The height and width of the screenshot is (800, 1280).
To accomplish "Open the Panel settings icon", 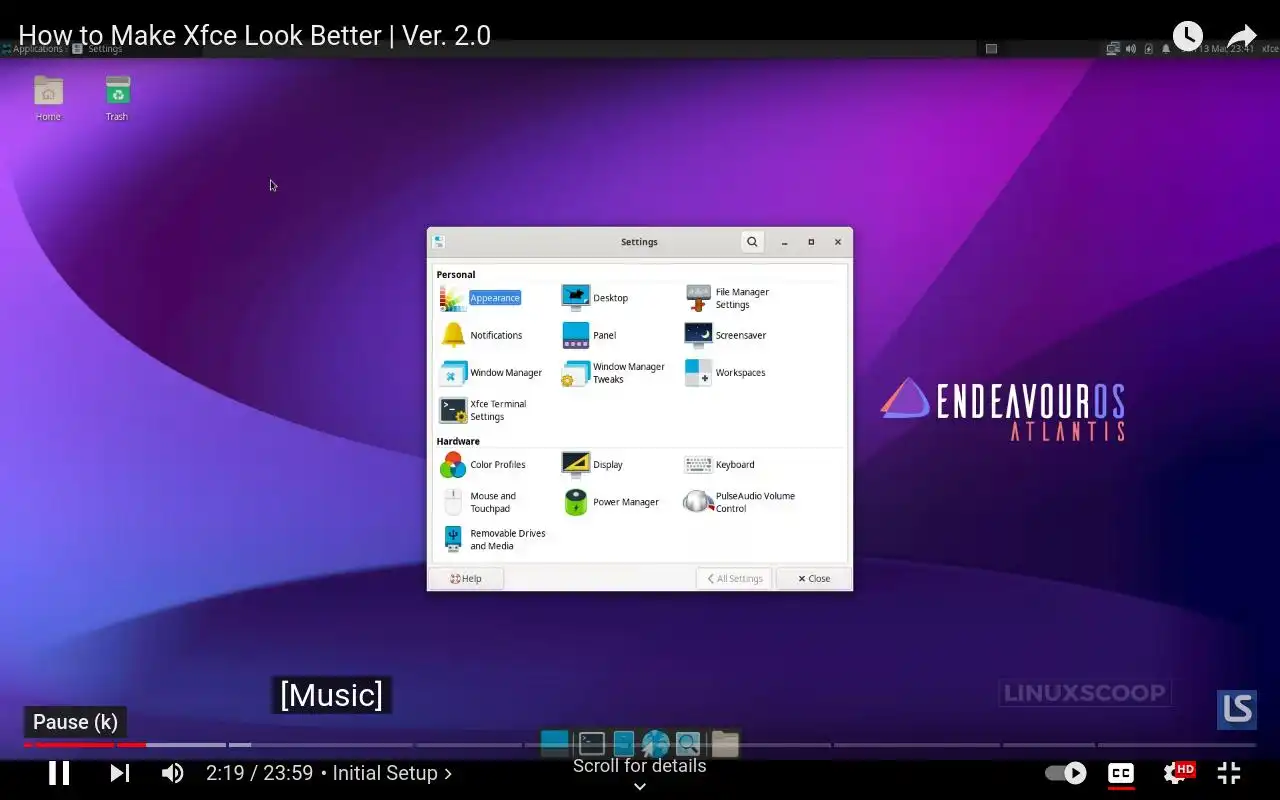I will tap(576, 335).
